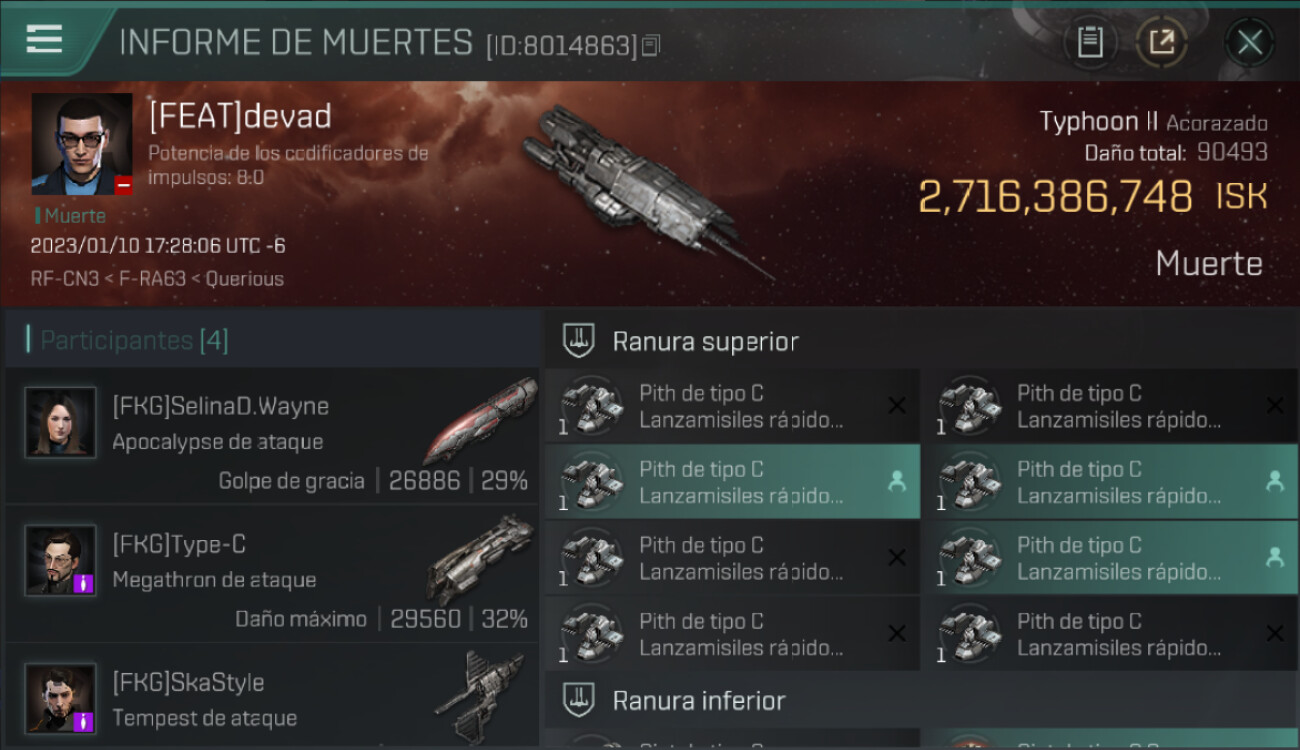Click the clipboard icon in header

pyautogui.click(x=1090, y=43)
